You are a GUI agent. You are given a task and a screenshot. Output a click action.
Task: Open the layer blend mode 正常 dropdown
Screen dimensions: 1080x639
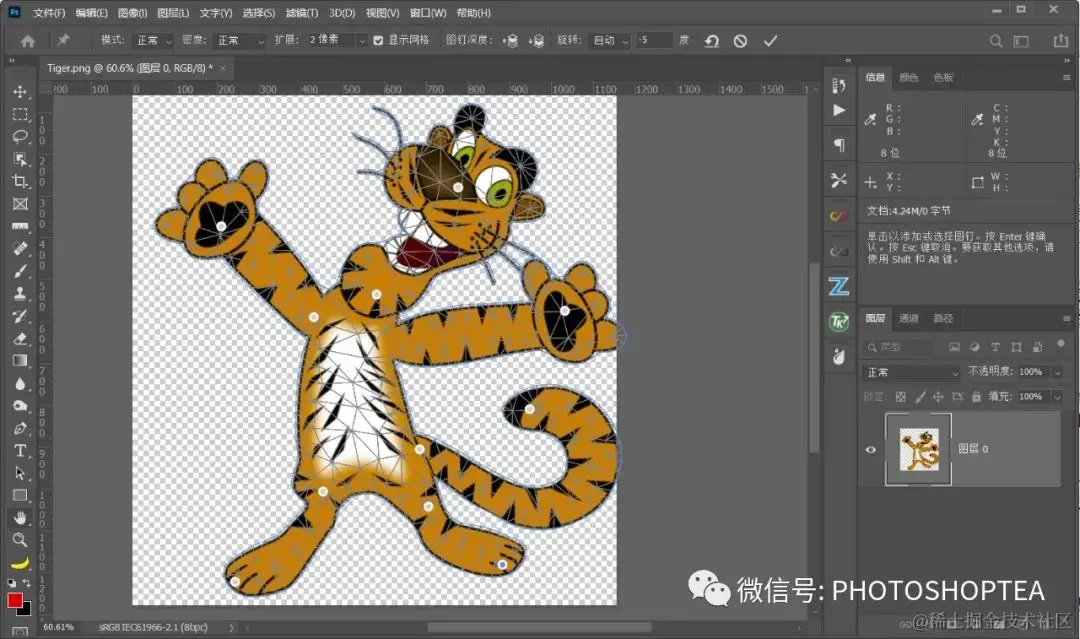point(911,373)
